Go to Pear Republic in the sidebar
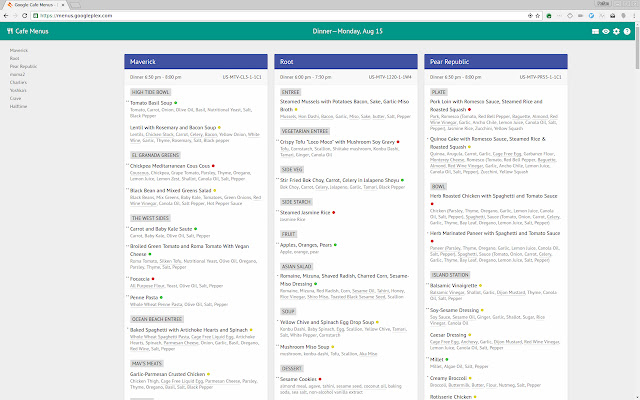 (x=24, y=67)
